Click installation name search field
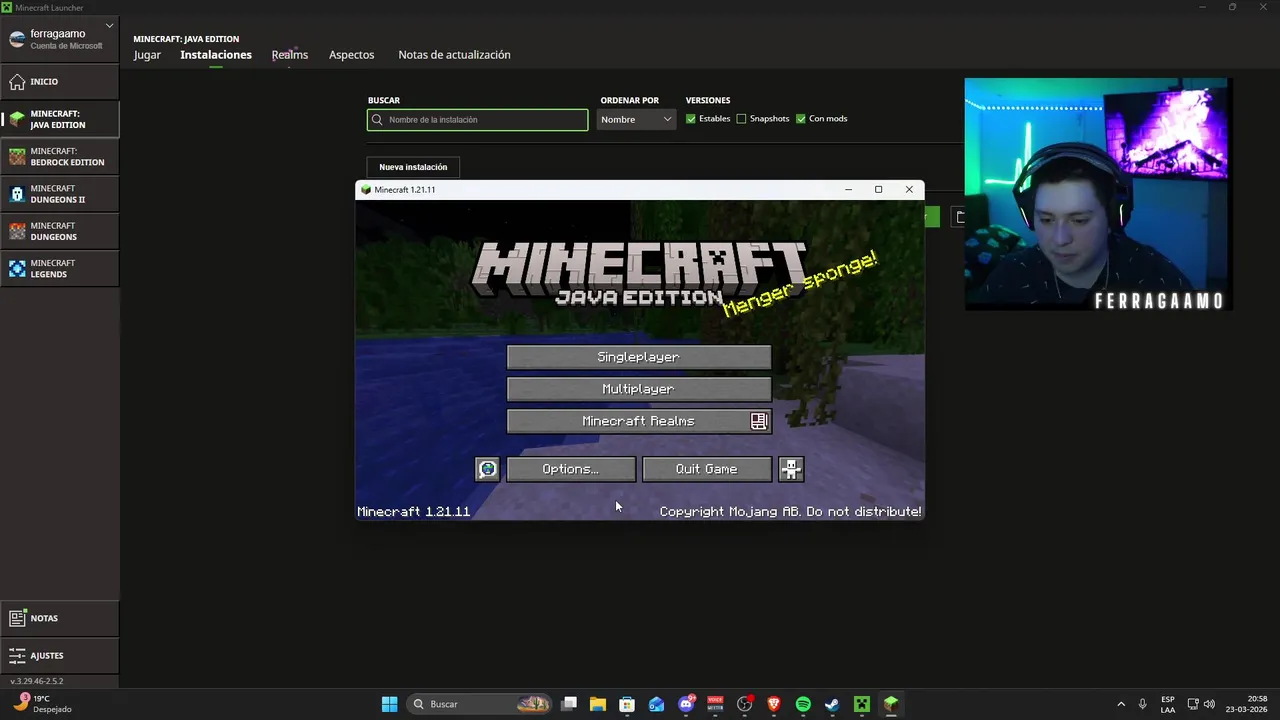 (478, 120)
